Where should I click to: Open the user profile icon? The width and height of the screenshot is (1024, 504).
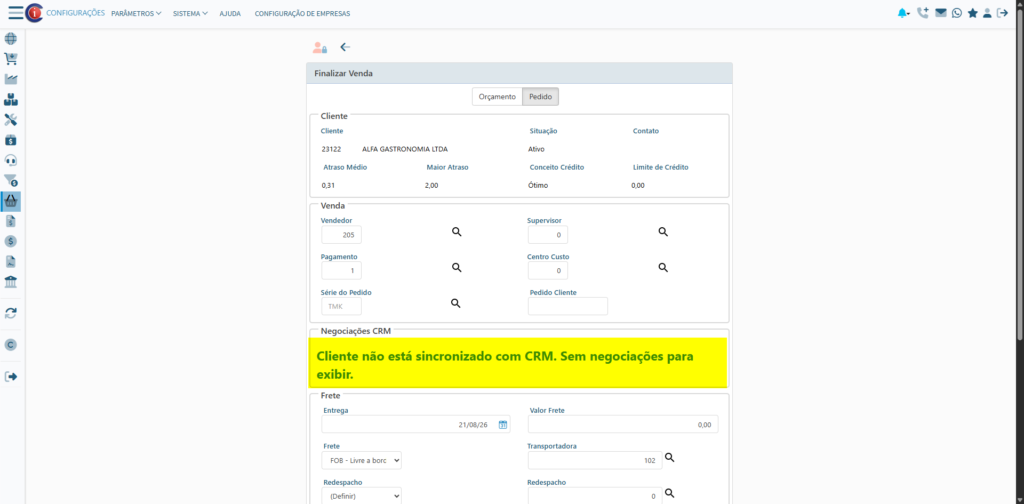point(987,13)
